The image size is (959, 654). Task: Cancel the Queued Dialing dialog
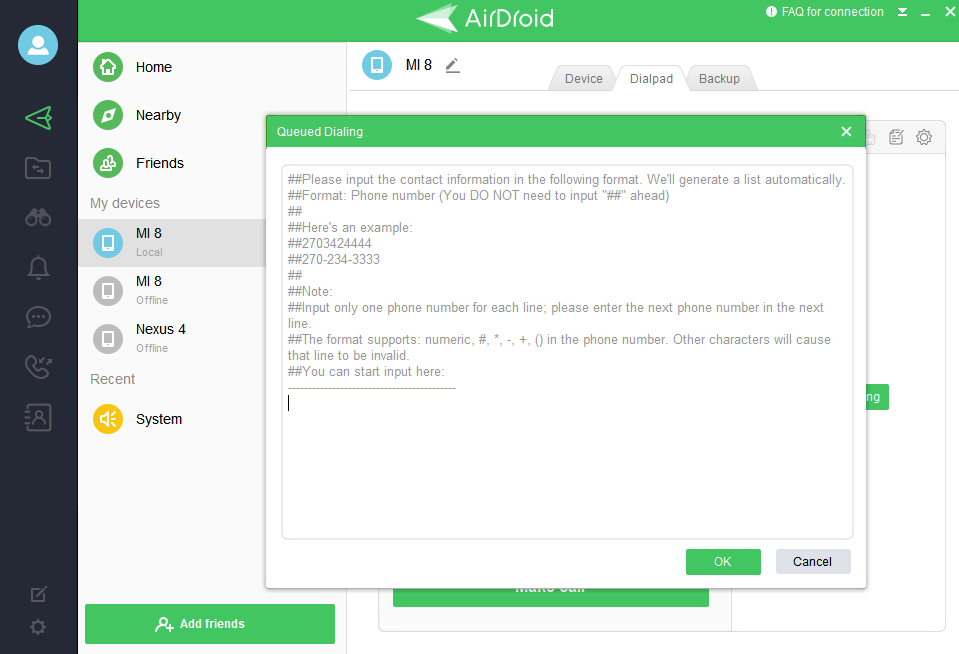point(813,562)
